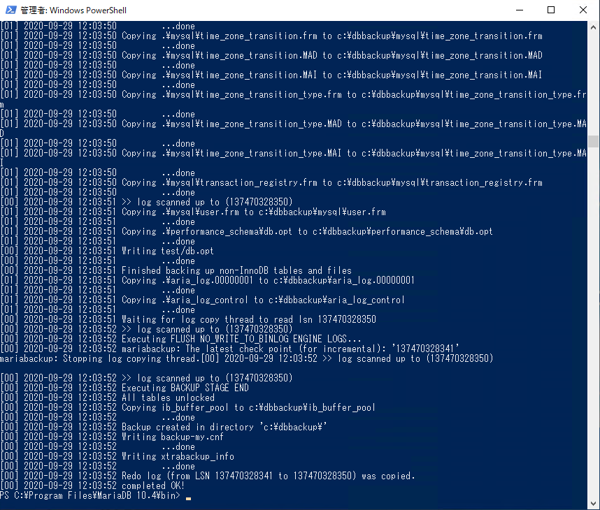This screenshot has width=600, height=510.
Task: Click the blinking cursor after the prompt
Action: tap(188, 498)
